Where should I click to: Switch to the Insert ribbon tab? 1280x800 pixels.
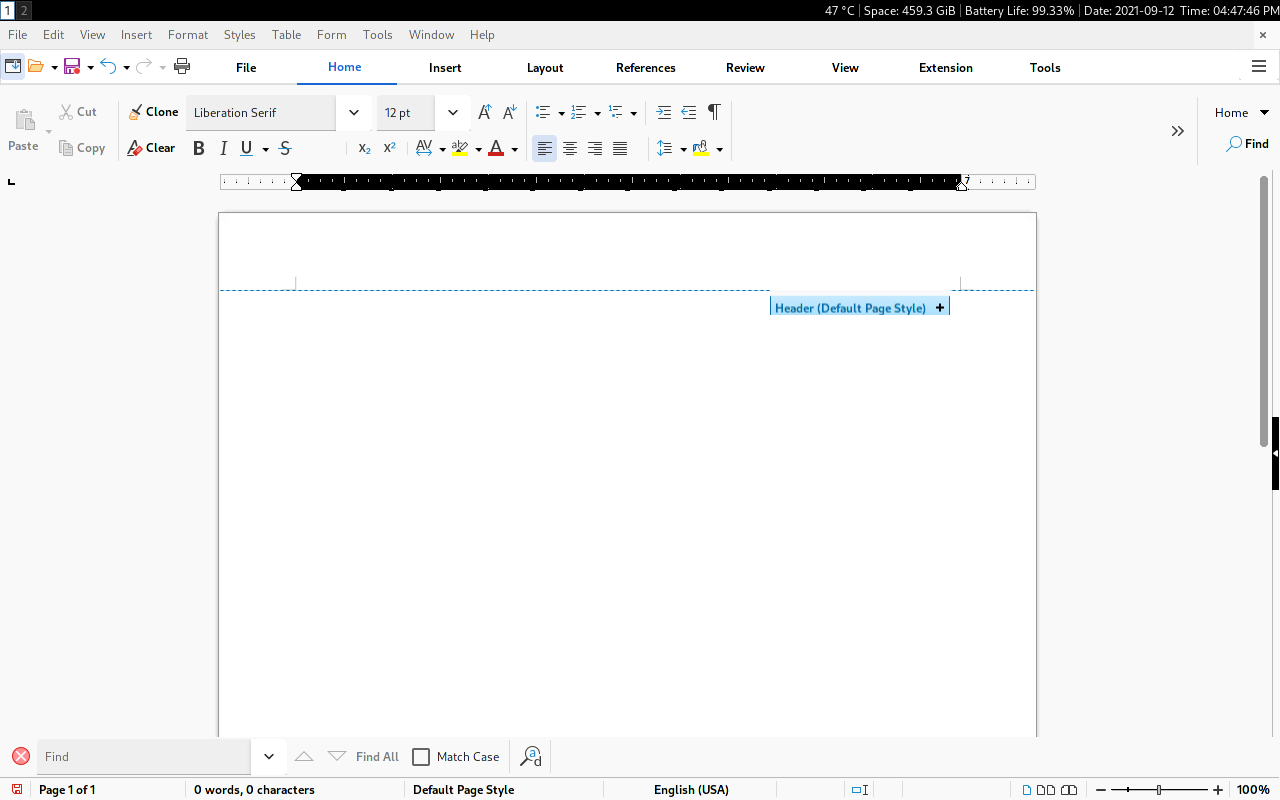(445, 68)
